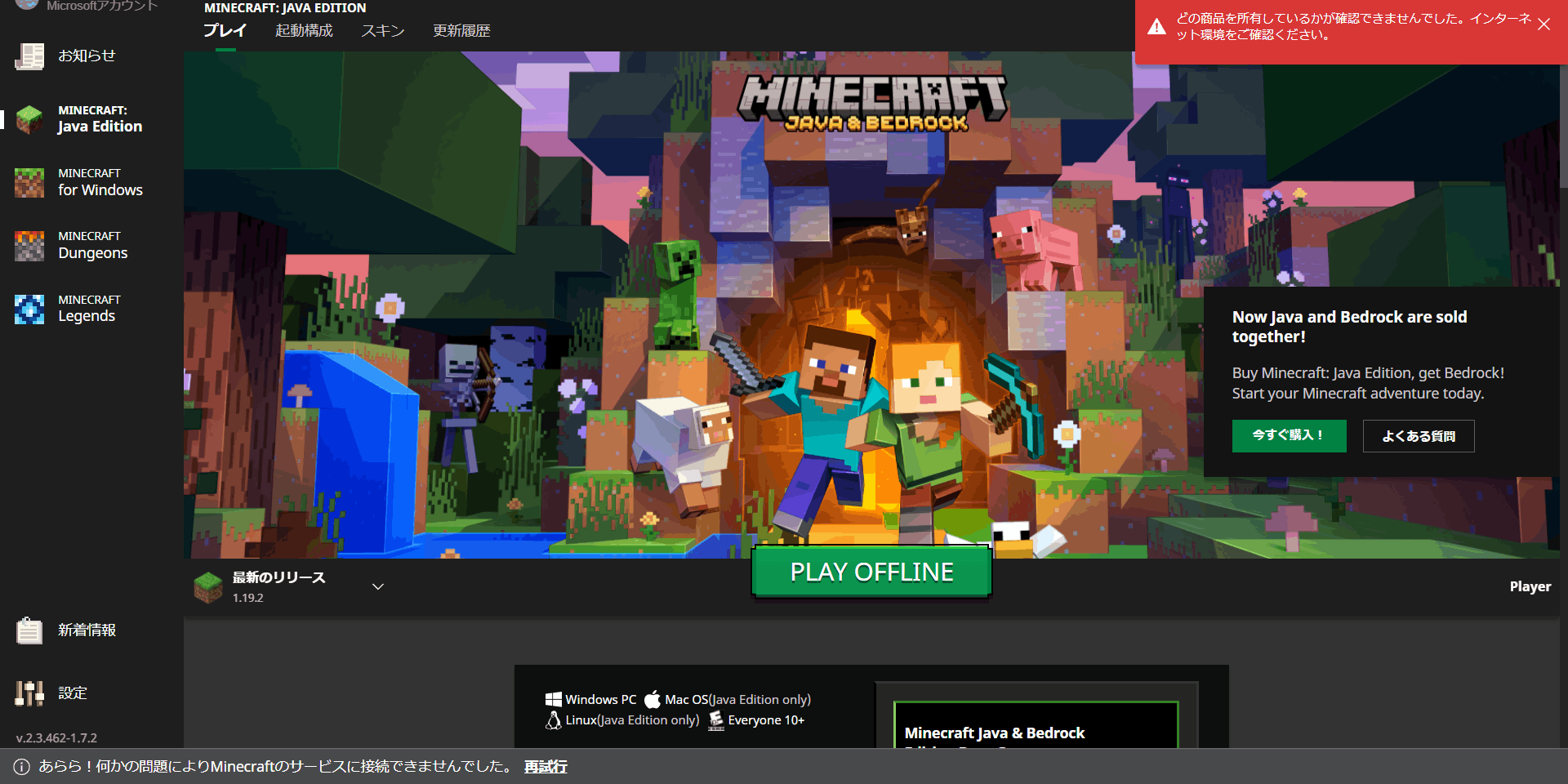The height and width of the screenshot is (784, 1568).
Task: Click the Linux penguin icon
Action: coord(554,719)
